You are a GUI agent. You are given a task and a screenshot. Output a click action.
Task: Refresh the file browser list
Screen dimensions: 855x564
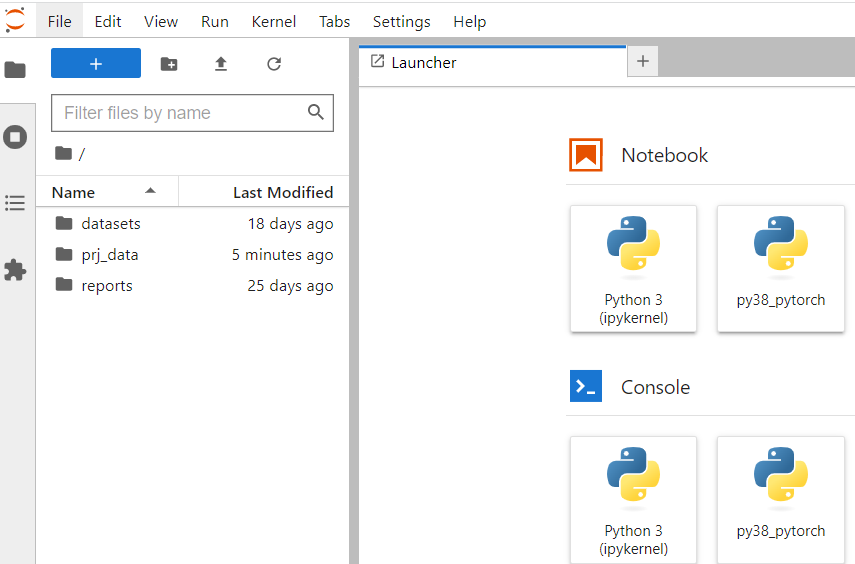[274, 64]
